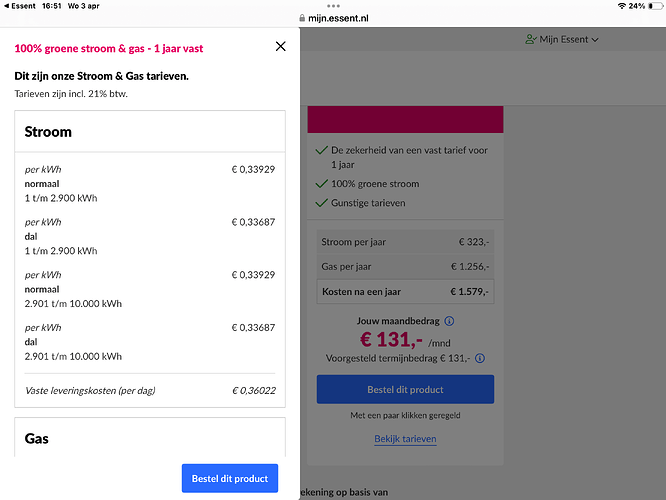
Task: Return to Essent app via back arrow
Action: click(6, 6)
